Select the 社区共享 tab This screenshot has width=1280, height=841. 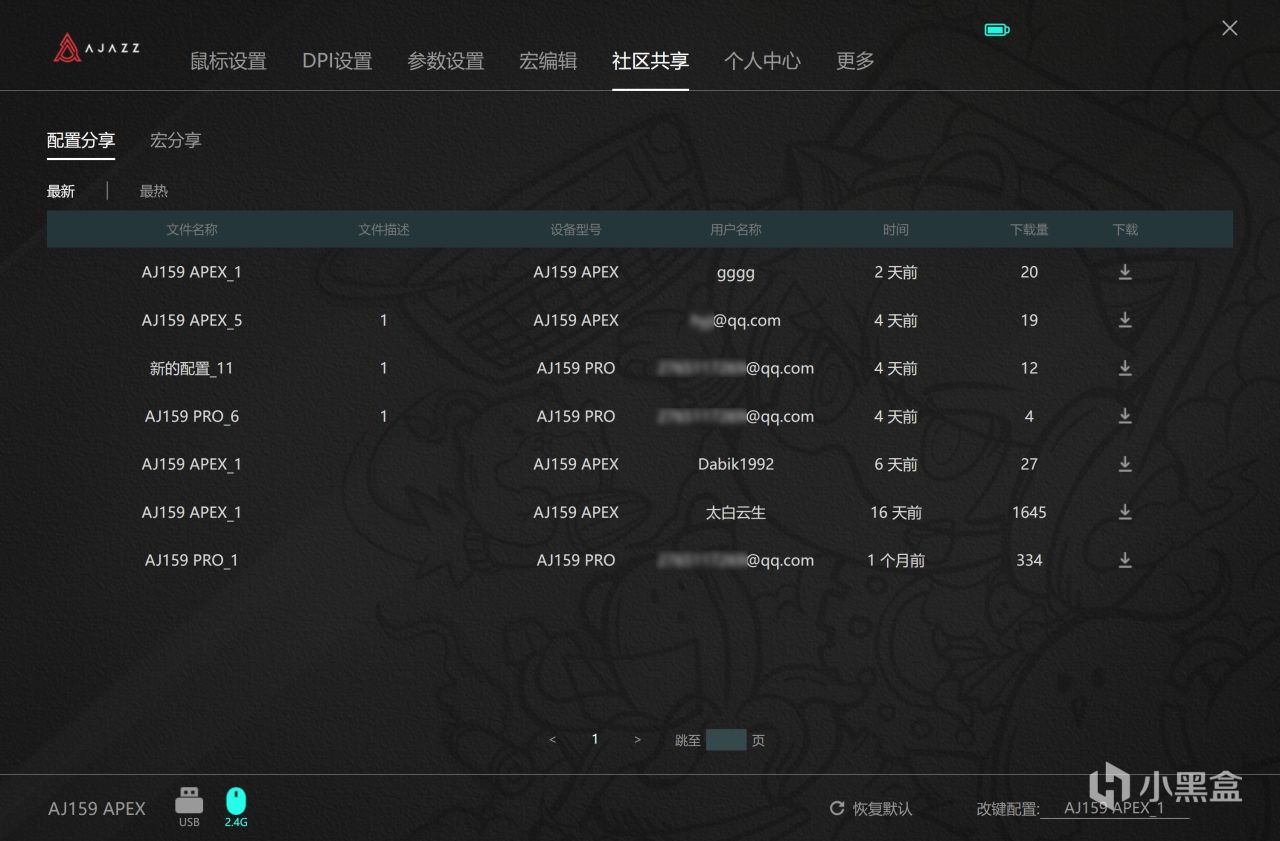(650, 61)
